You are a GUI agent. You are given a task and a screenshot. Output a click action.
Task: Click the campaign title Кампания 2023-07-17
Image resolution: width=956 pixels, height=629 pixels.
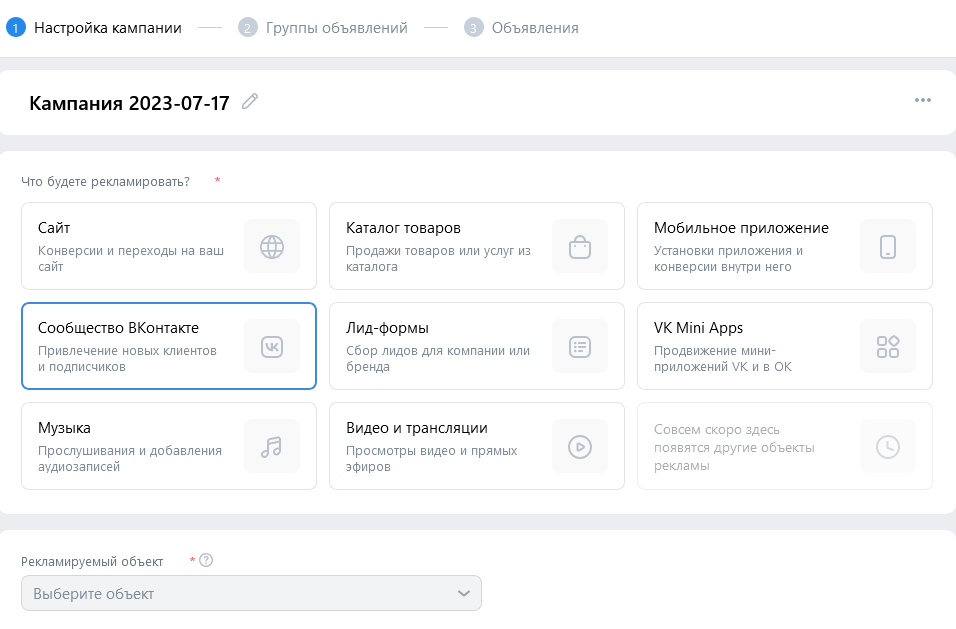[129, 102]
